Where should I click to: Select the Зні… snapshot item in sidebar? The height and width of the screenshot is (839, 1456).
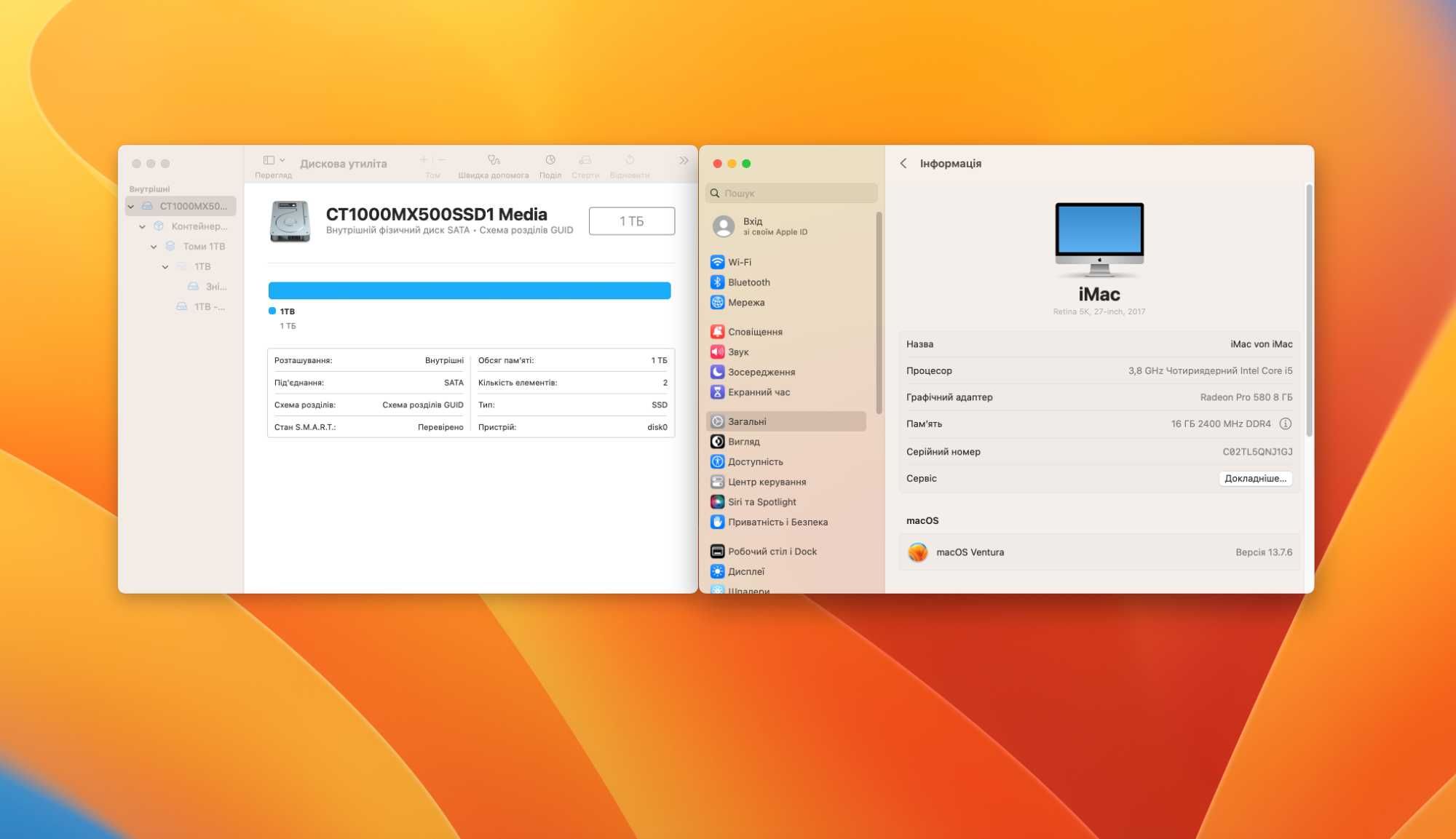(x=208, y=287)
